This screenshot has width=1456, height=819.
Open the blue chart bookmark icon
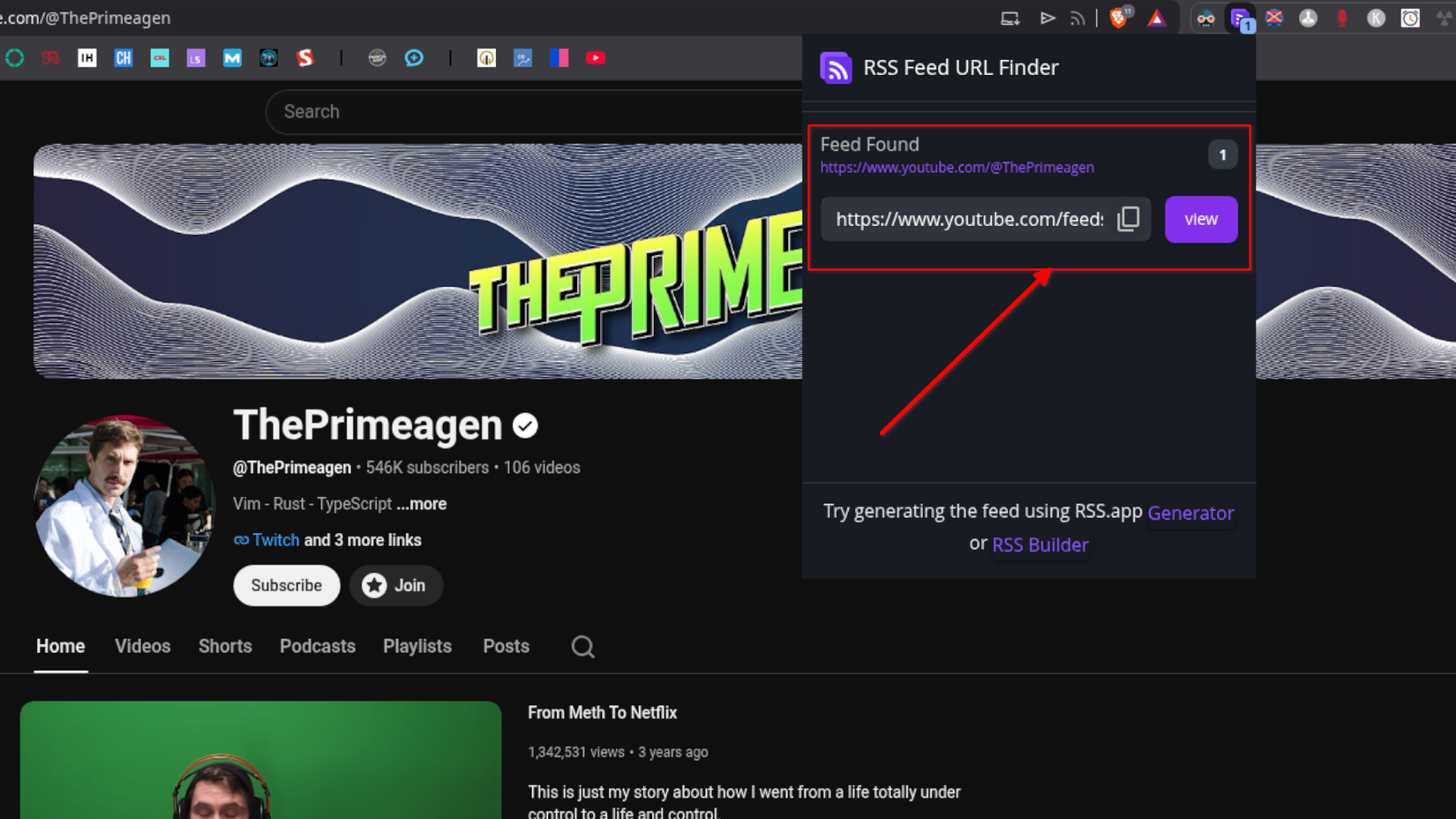click(x=523, y=58)
